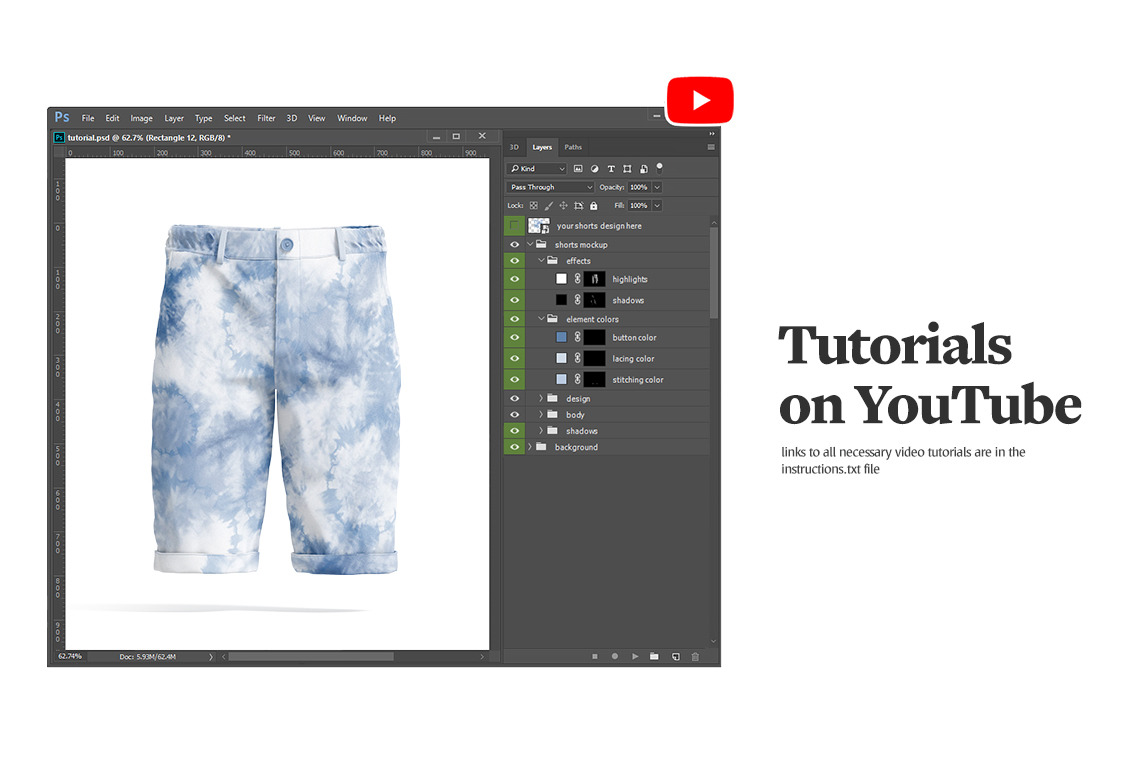The image size is (1138, 759).
Task: Click the button color layer swatch
Action: [561, 338]
